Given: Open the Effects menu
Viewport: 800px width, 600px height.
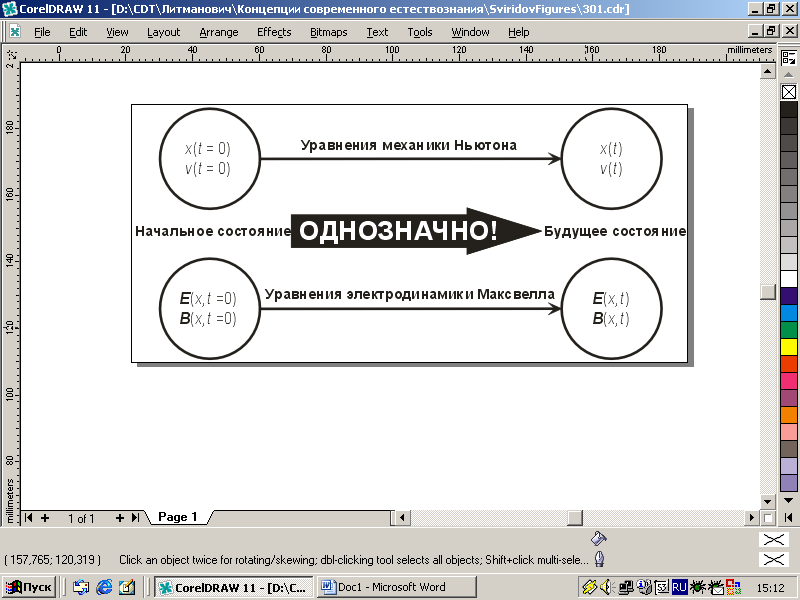Looking at the screenshot, I should click(274, 32).
